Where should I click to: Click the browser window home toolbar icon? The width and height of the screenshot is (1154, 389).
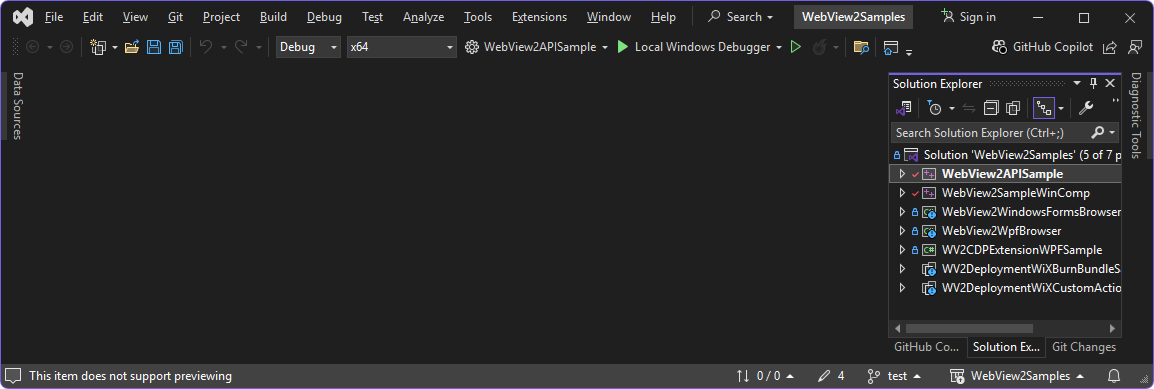coord(891,48)
